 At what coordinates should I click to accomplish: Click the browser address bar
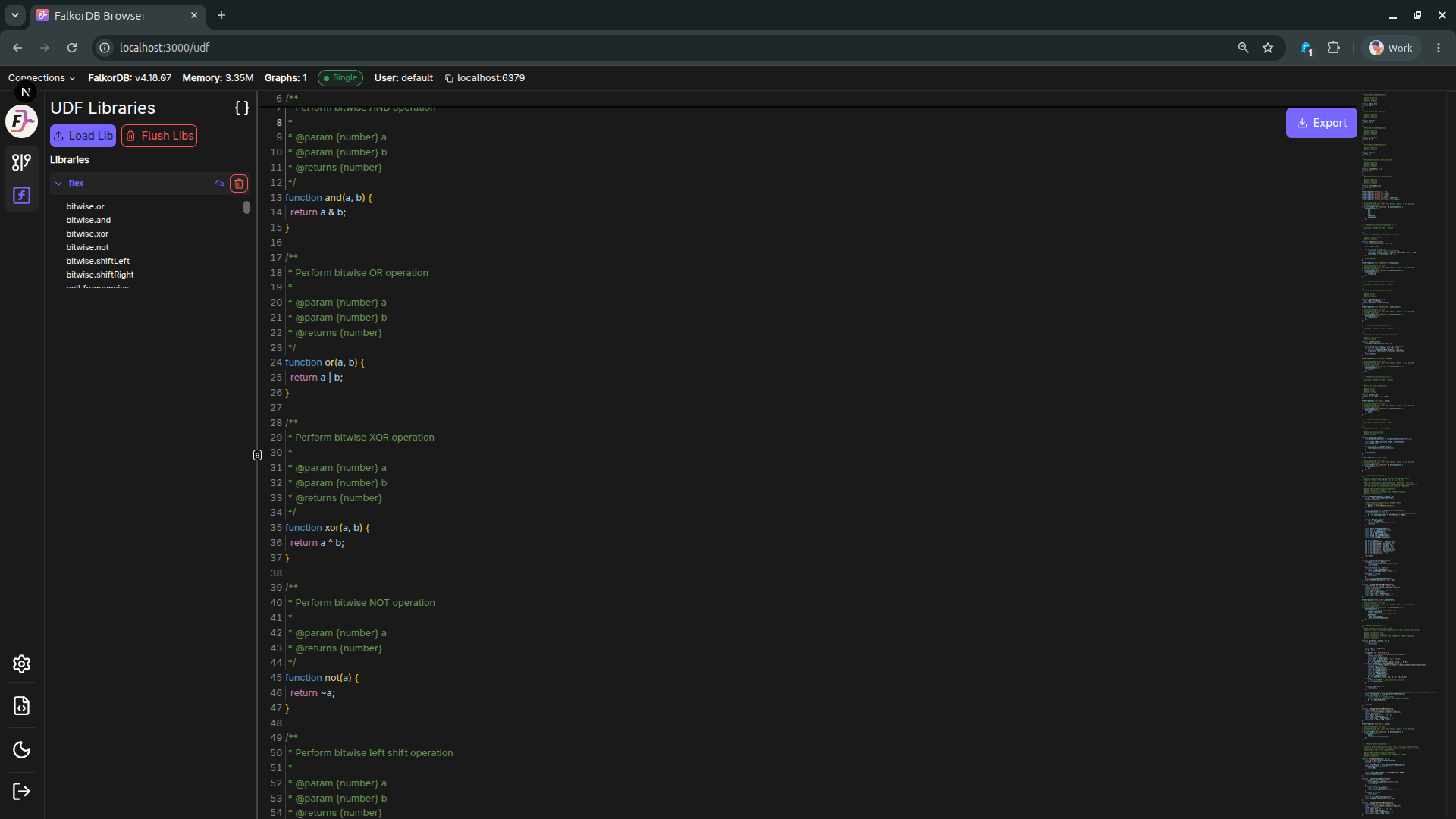(667, 48)
